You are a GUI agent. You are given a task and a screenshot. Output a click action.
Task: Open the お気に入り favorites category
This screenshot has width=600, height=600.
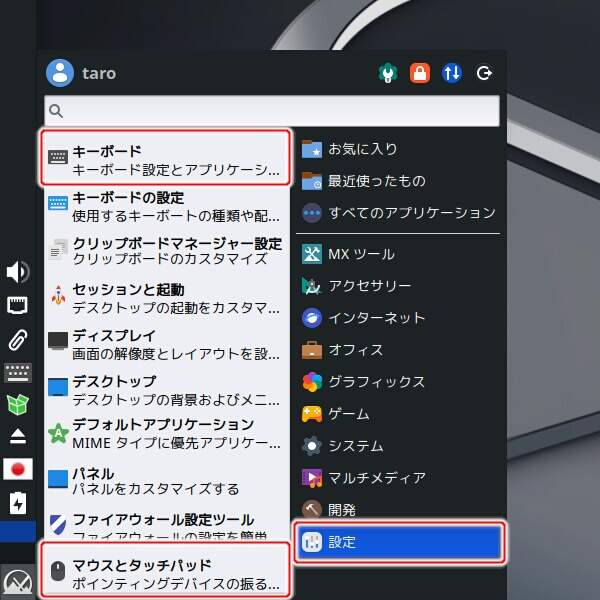[x=398, y=149]
